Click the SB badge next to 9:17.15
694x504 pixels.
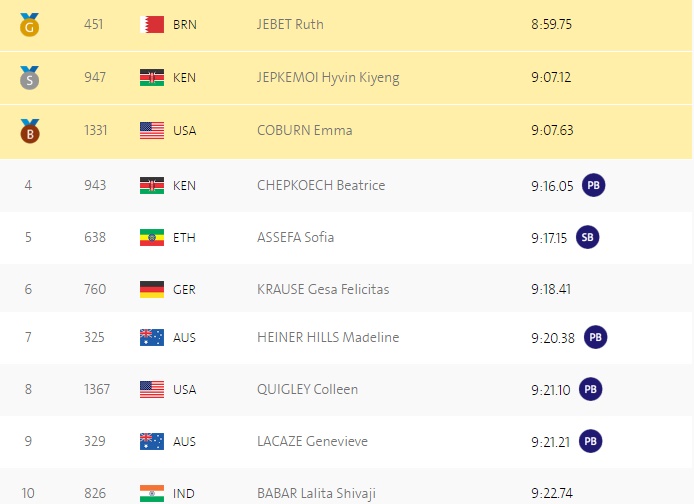587,237
